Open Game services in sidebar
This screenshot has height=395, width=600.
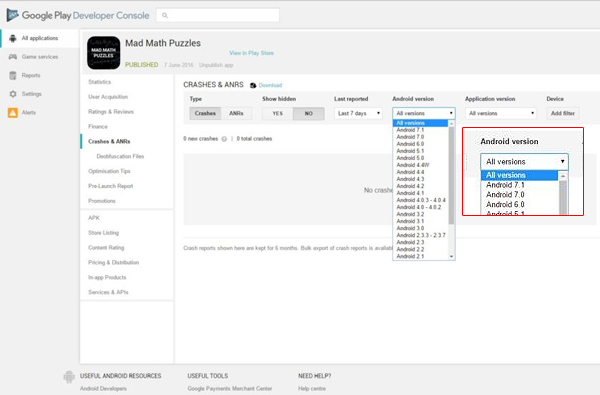40,57
